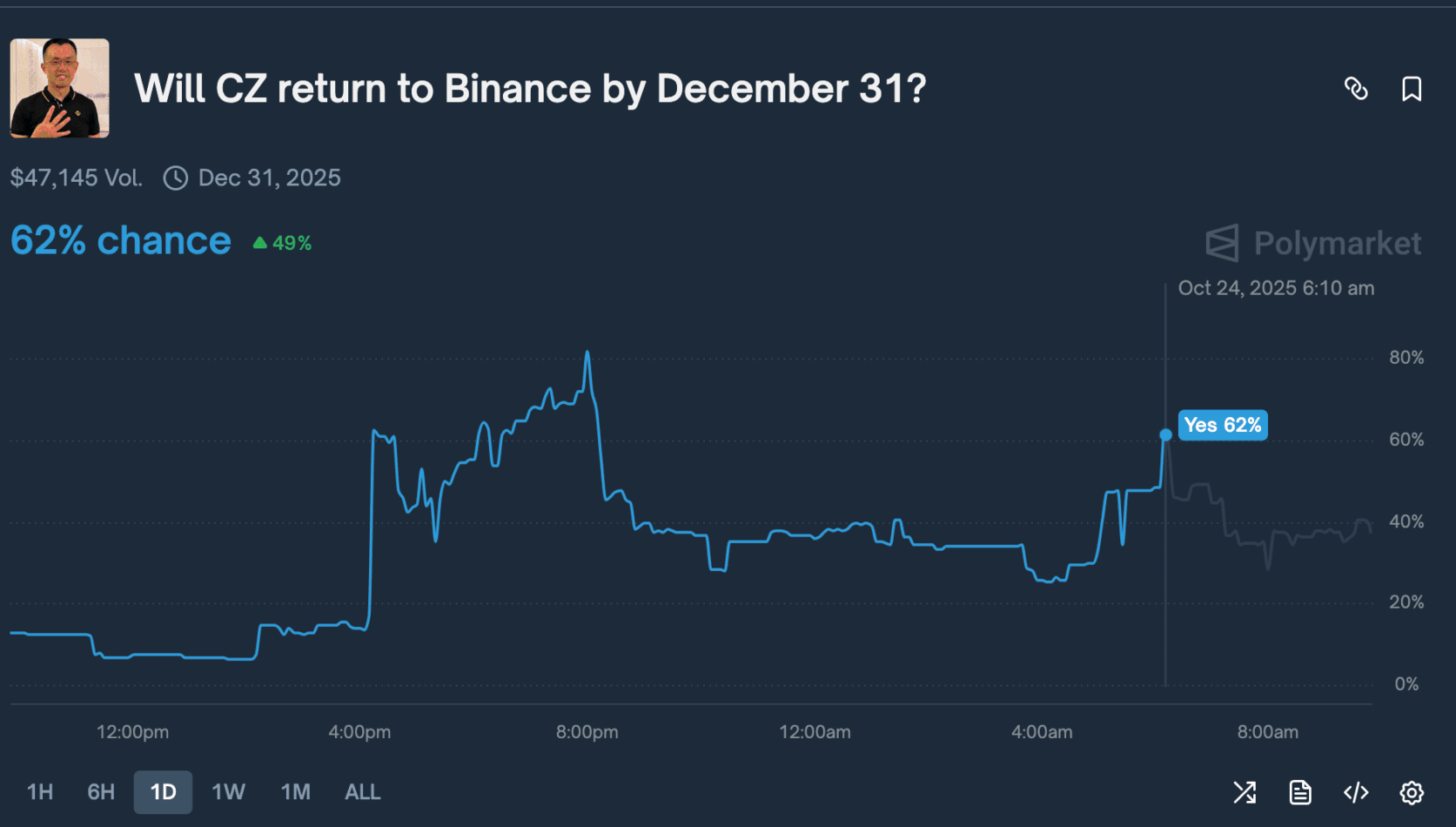Select the 1W time range
The height and width of the screenshot is (827, 1456).
(228, 792)
